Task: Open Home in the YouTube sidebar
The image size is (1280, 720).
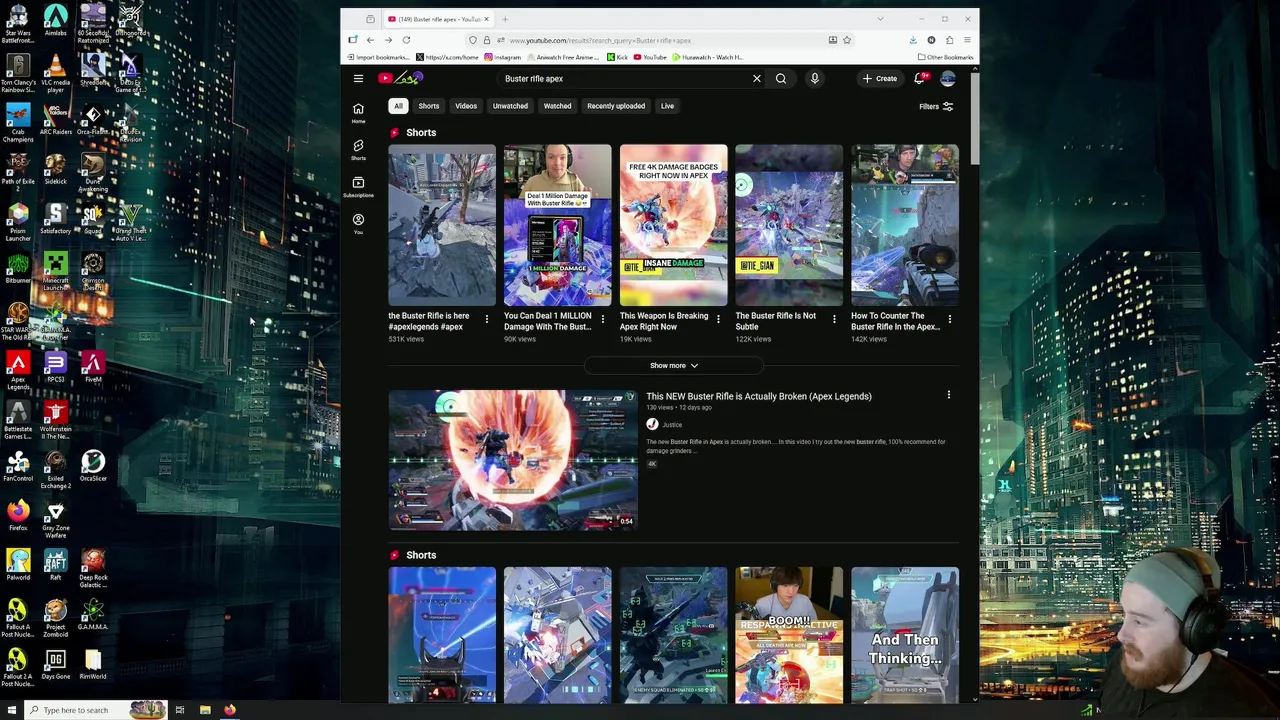Action: tap(358, 112)
